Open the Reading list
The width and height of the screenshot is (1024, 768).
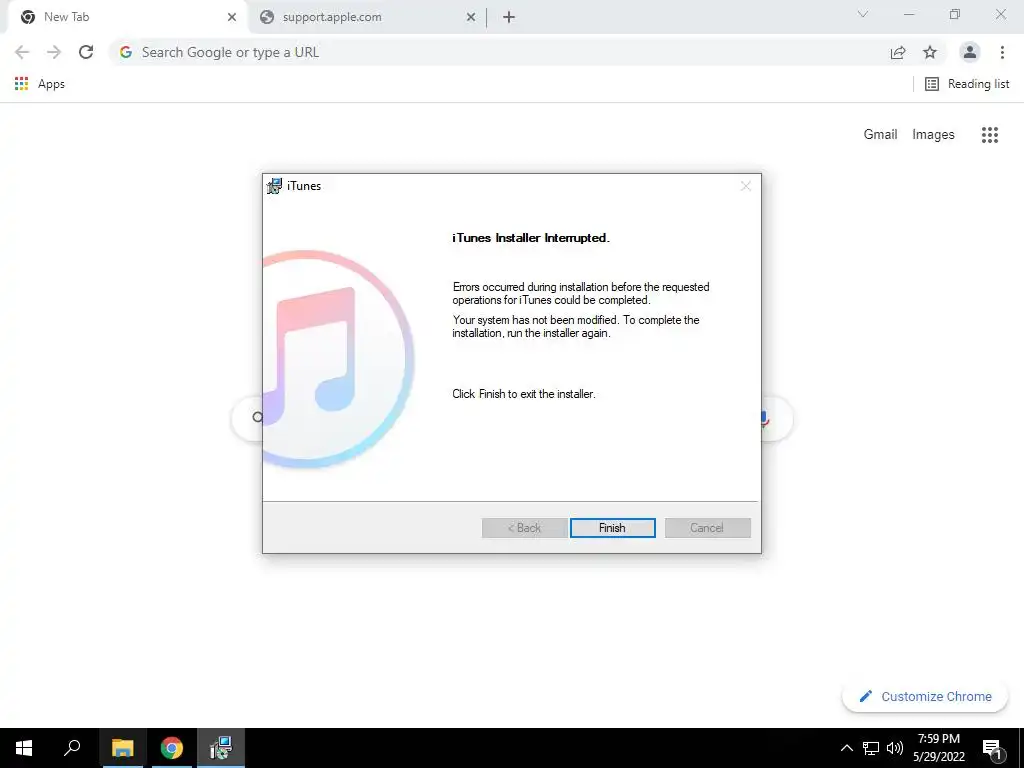click(967, 84)
